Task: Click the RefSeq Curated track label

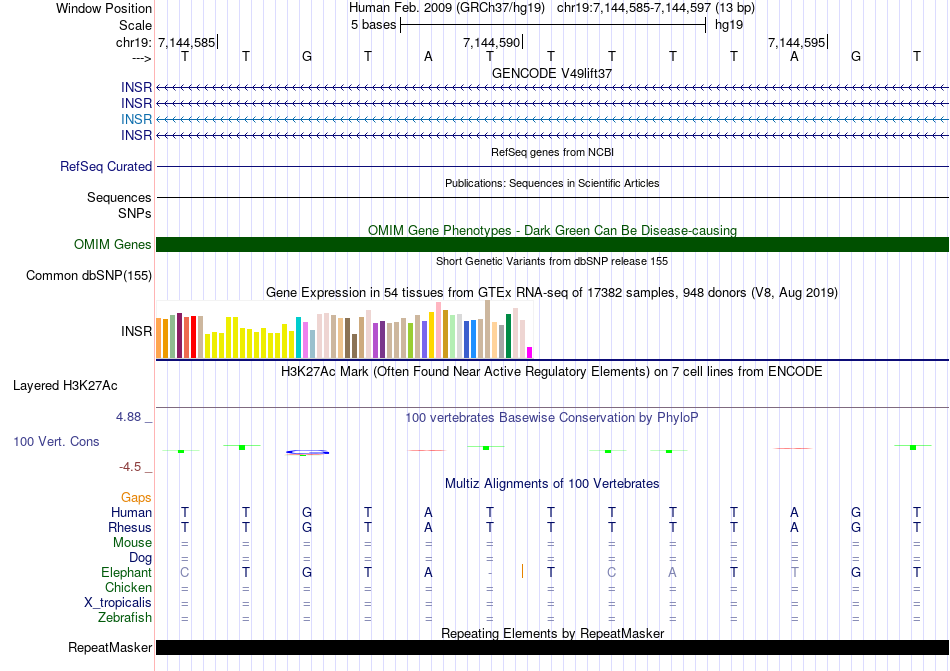Action: 106,167
